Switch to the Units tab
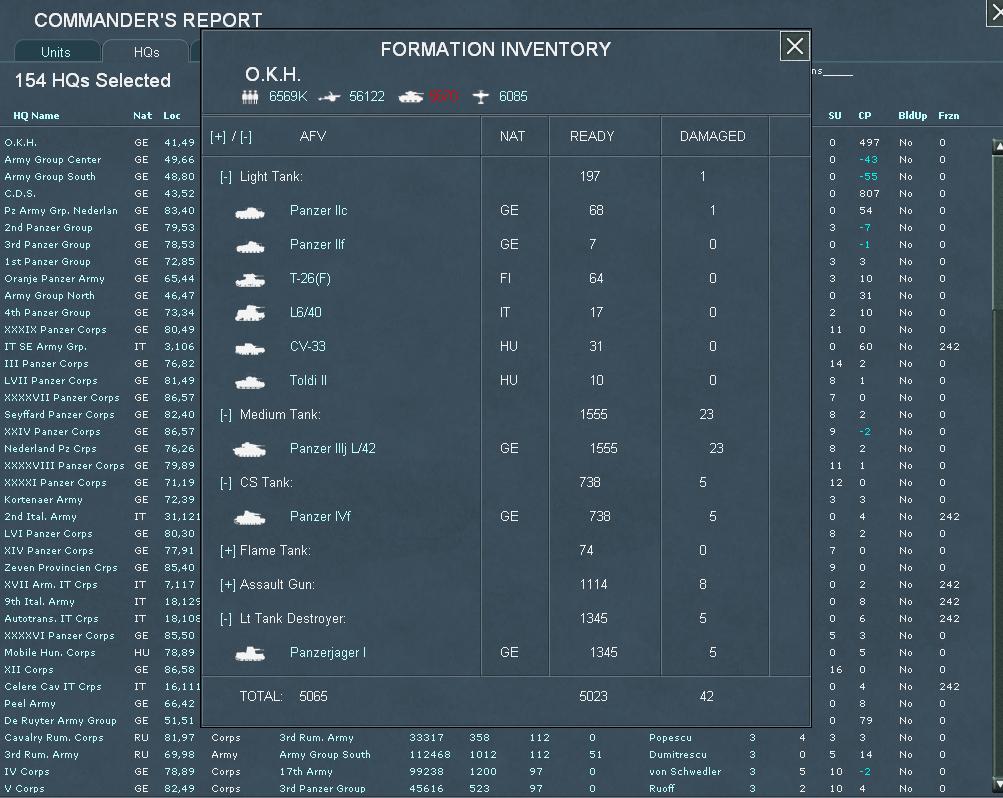Image resolution: width=1003 pixels, height=798 pixels. click(56, 52)
